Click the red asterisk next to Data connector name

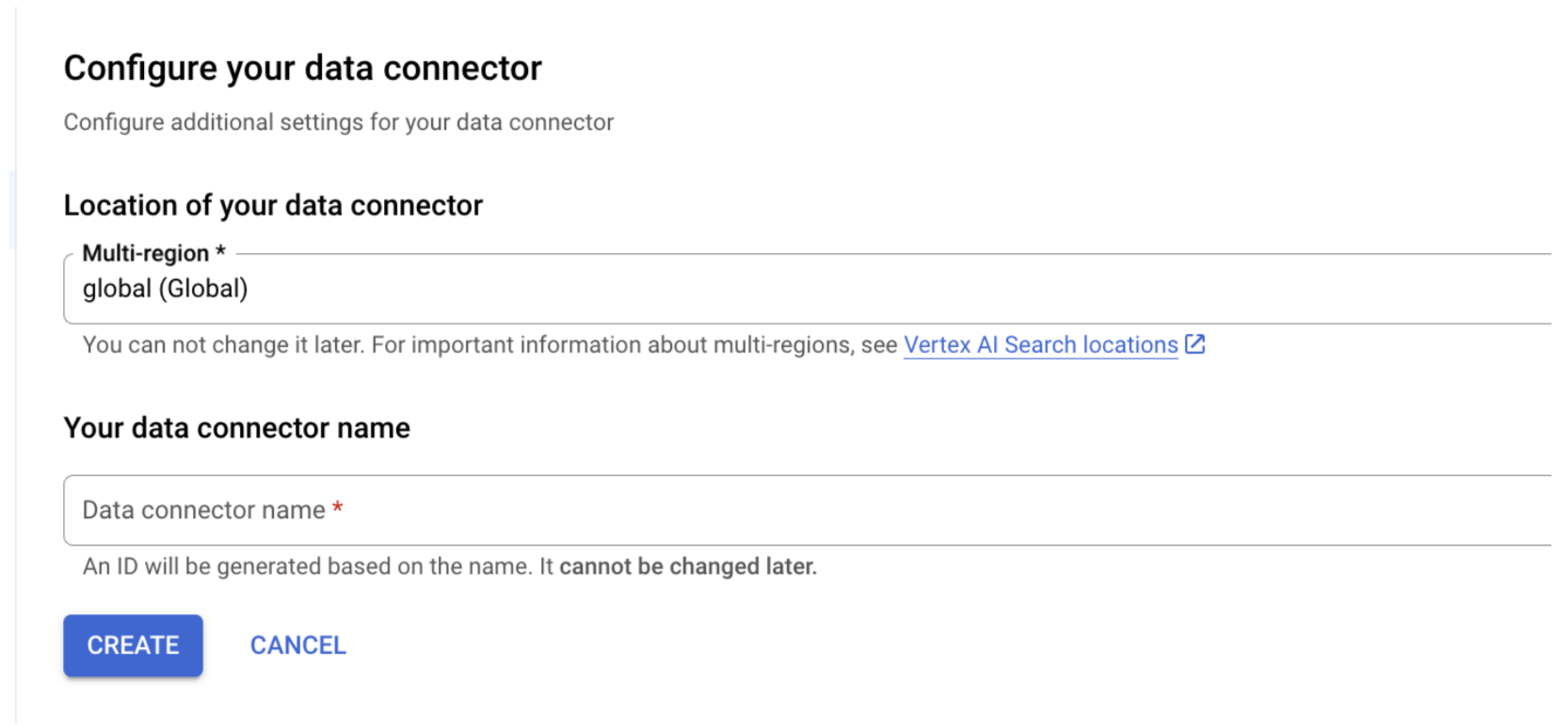[x=338, y=508]
